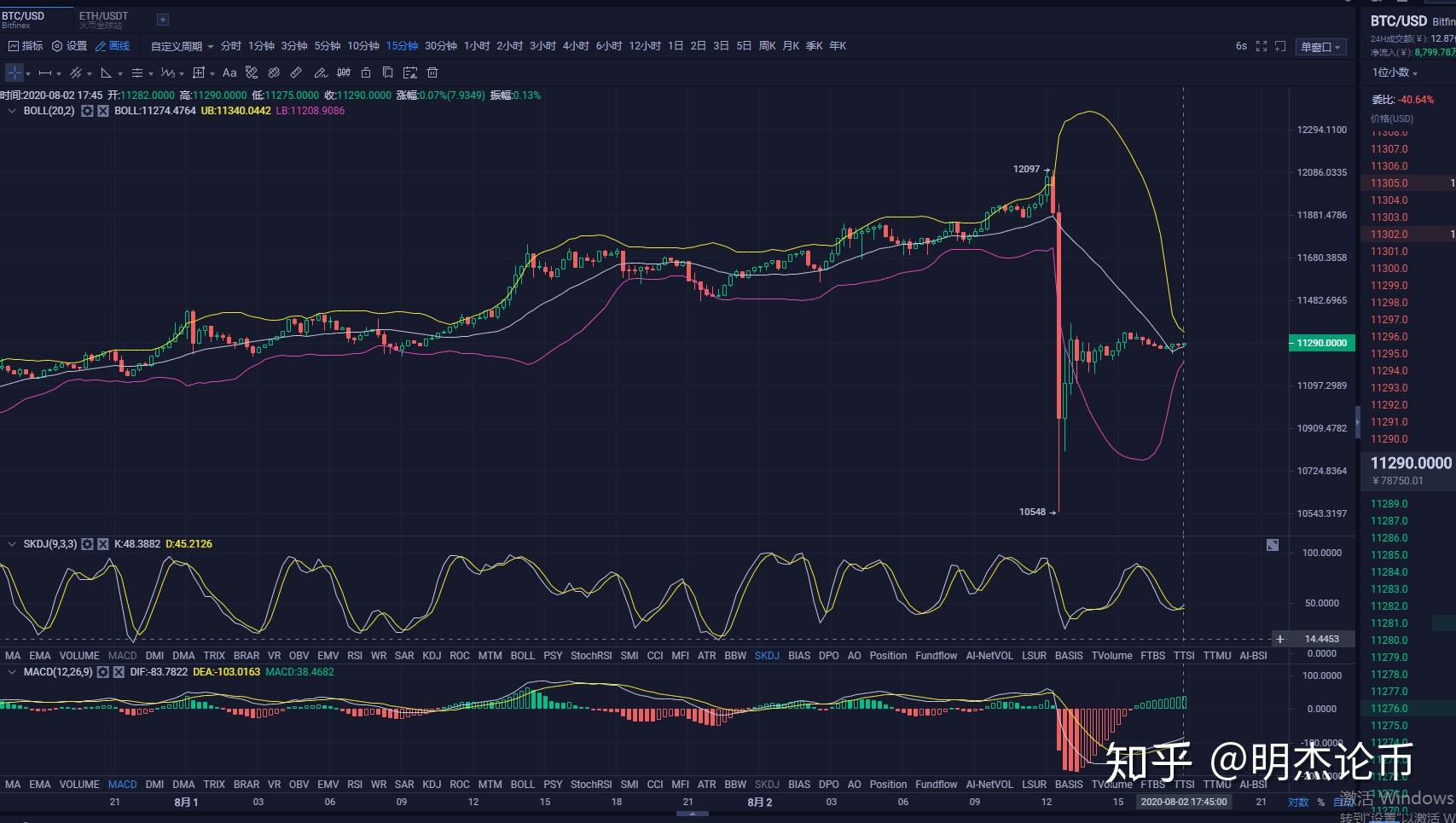
Task: Remove the SKDJ indicator with X icon
Action: point(103,544)
